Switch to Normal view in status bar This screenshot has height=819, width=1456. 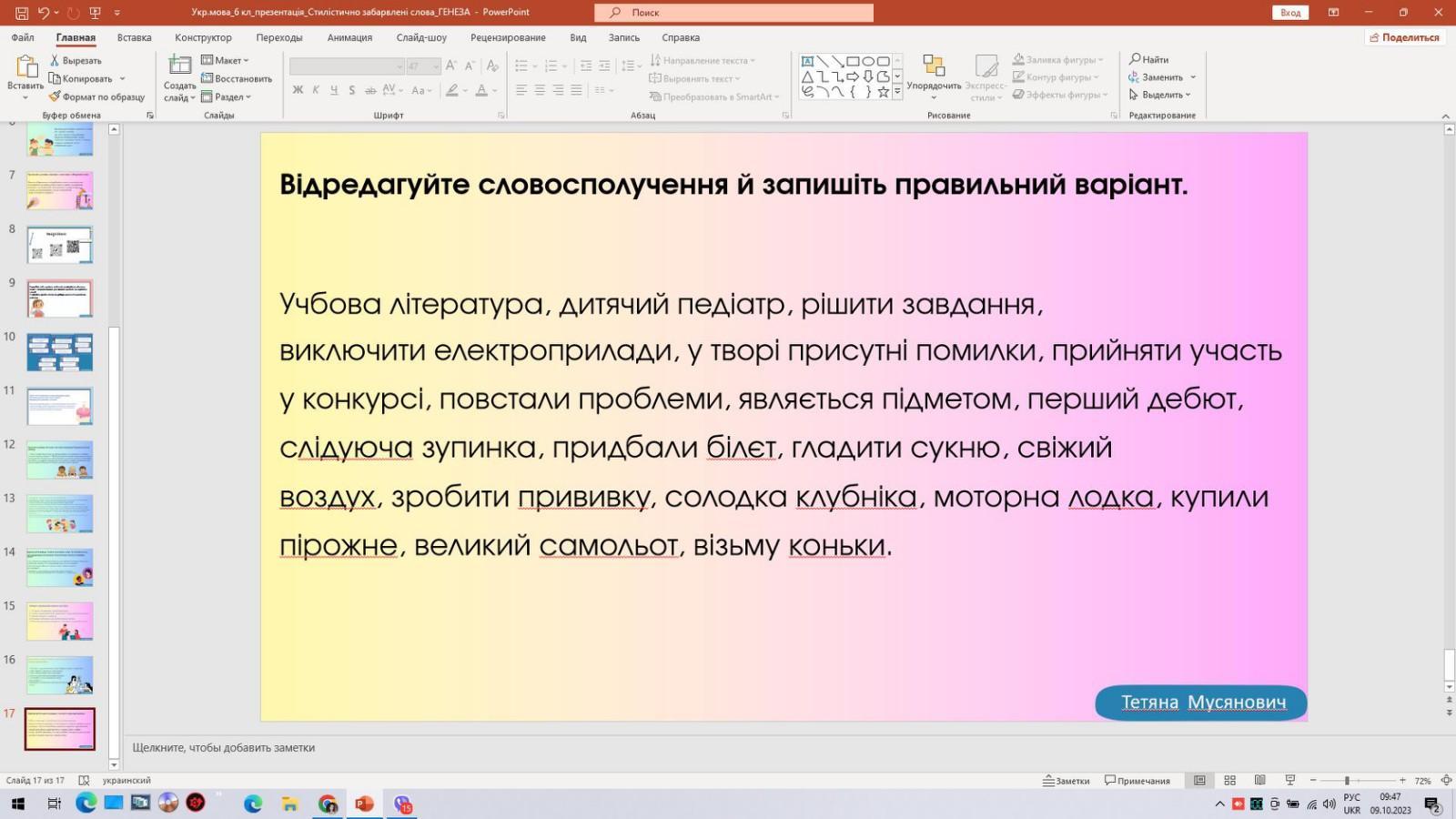1199,781
